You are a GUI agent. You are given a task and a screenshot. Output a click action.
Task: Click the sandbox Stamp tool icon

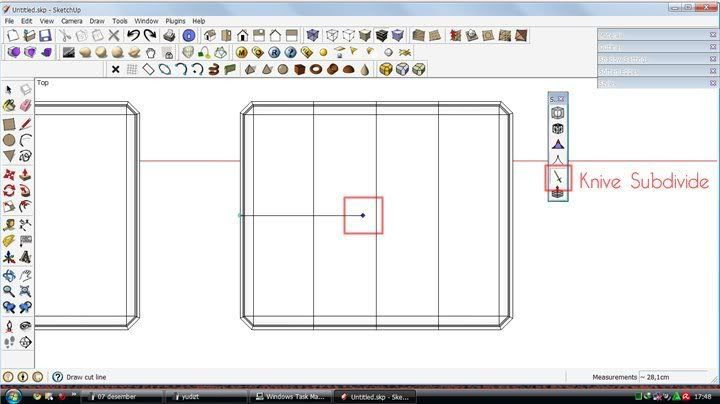pyautogui.click(x=472, y=35)
